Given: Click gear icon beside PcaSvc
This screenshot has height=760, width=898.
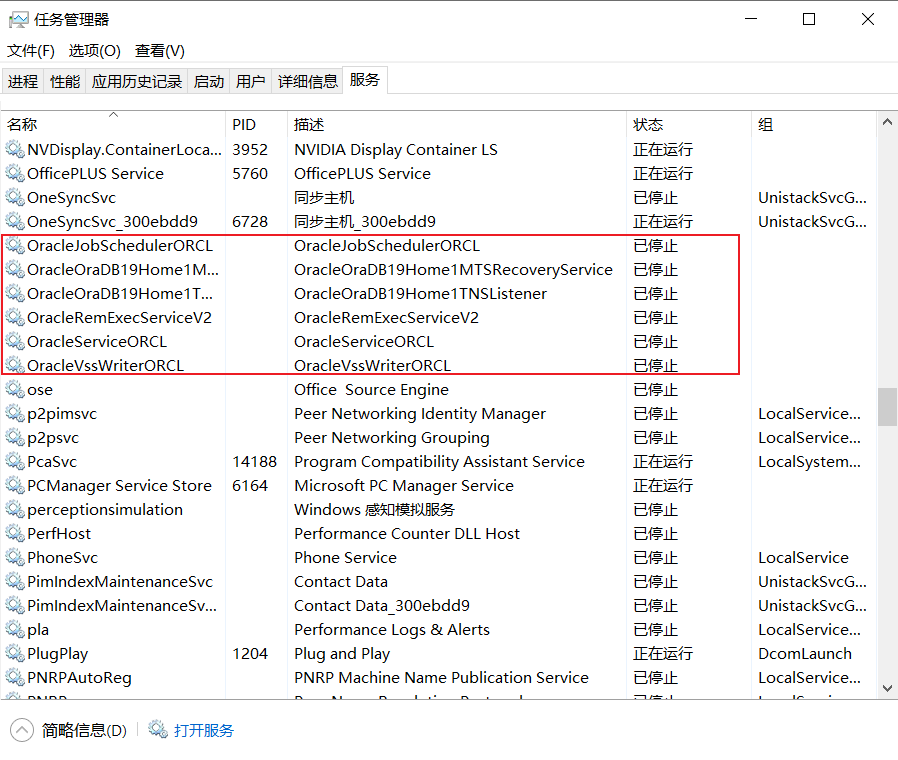Looking at the screenshot, I should [15, 462].
